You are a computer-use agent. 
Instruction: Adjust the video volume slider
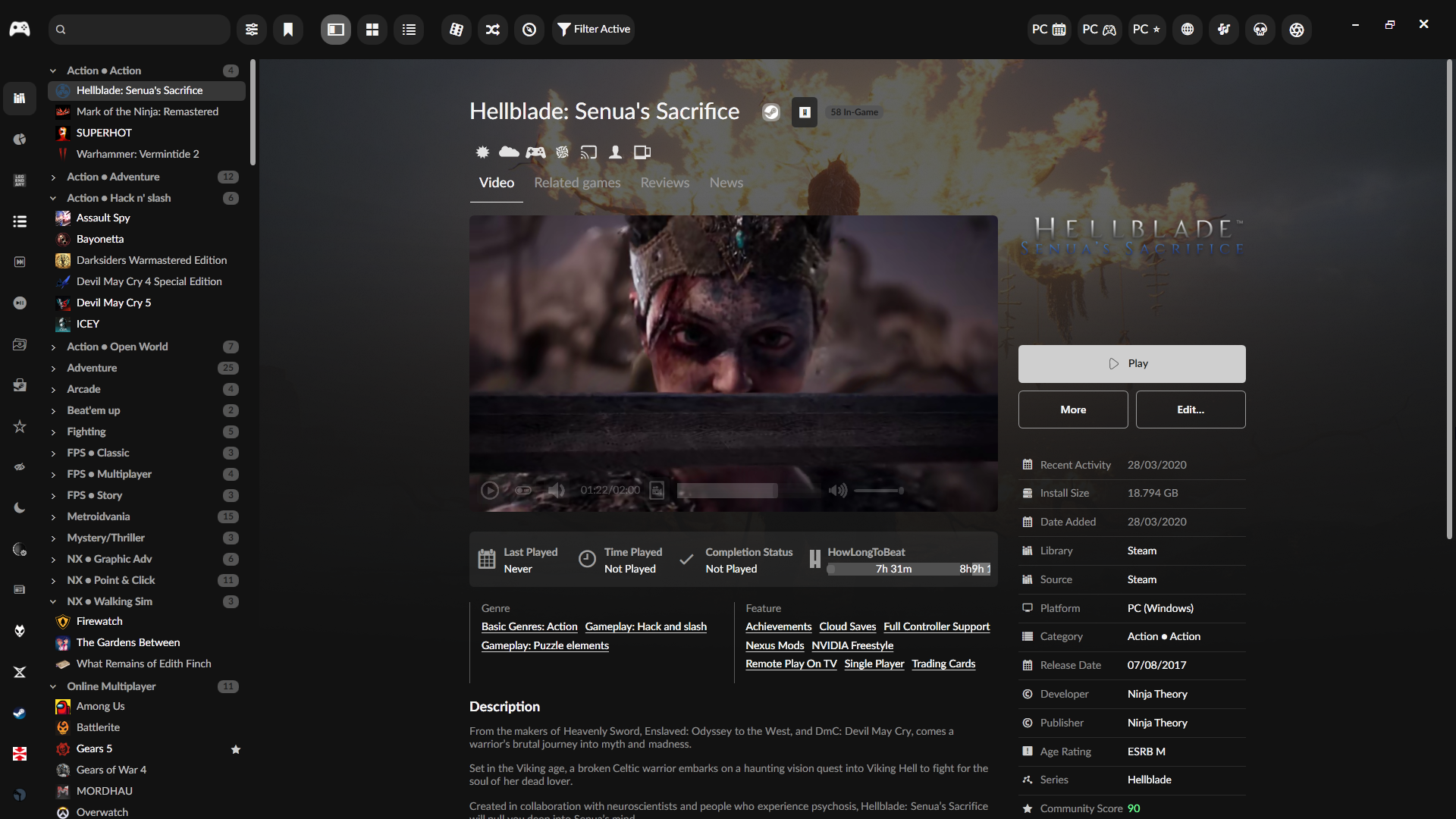(x=878, y=491)
